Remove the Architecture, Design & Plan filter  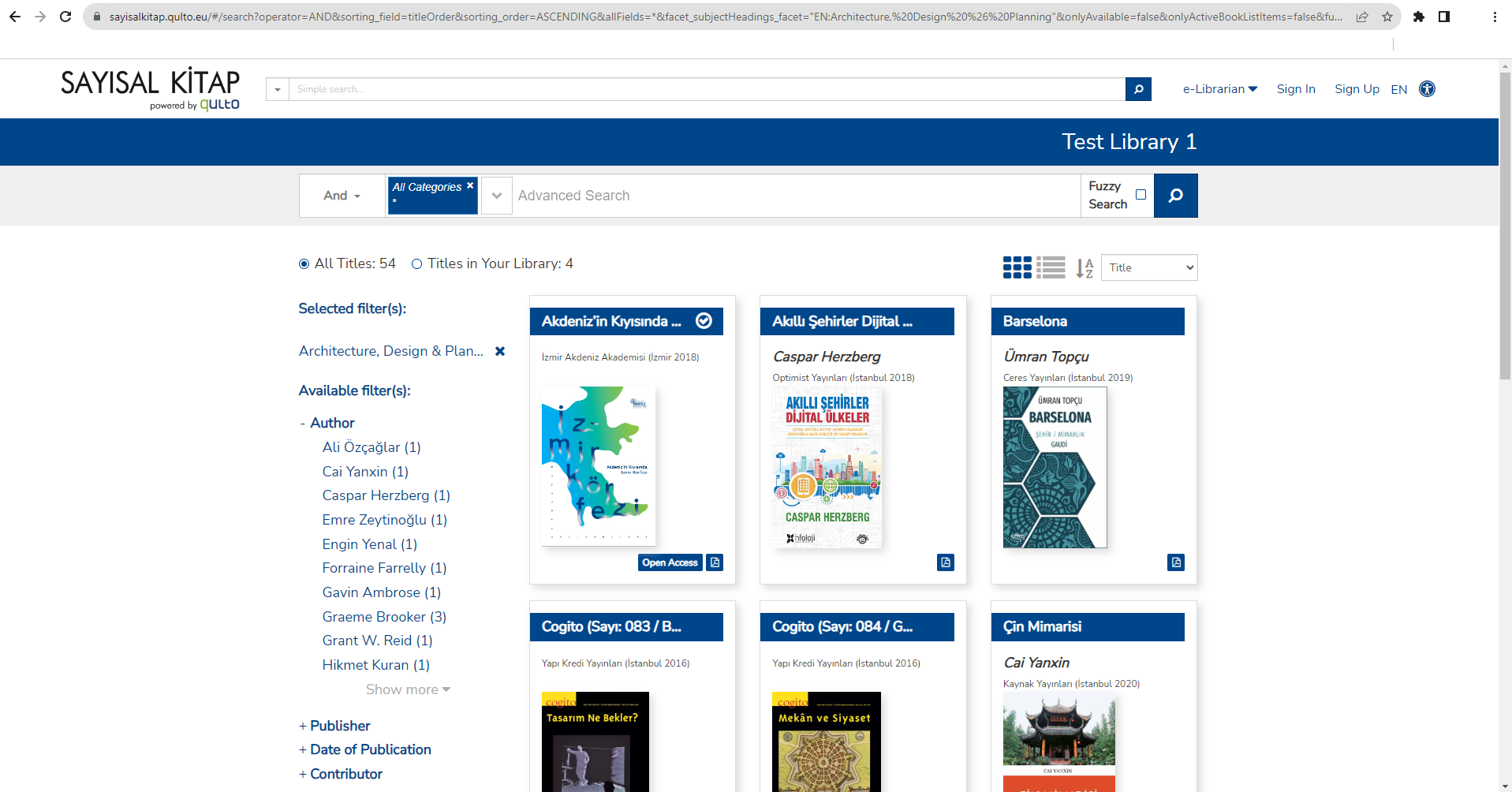[x=500, y=351]
